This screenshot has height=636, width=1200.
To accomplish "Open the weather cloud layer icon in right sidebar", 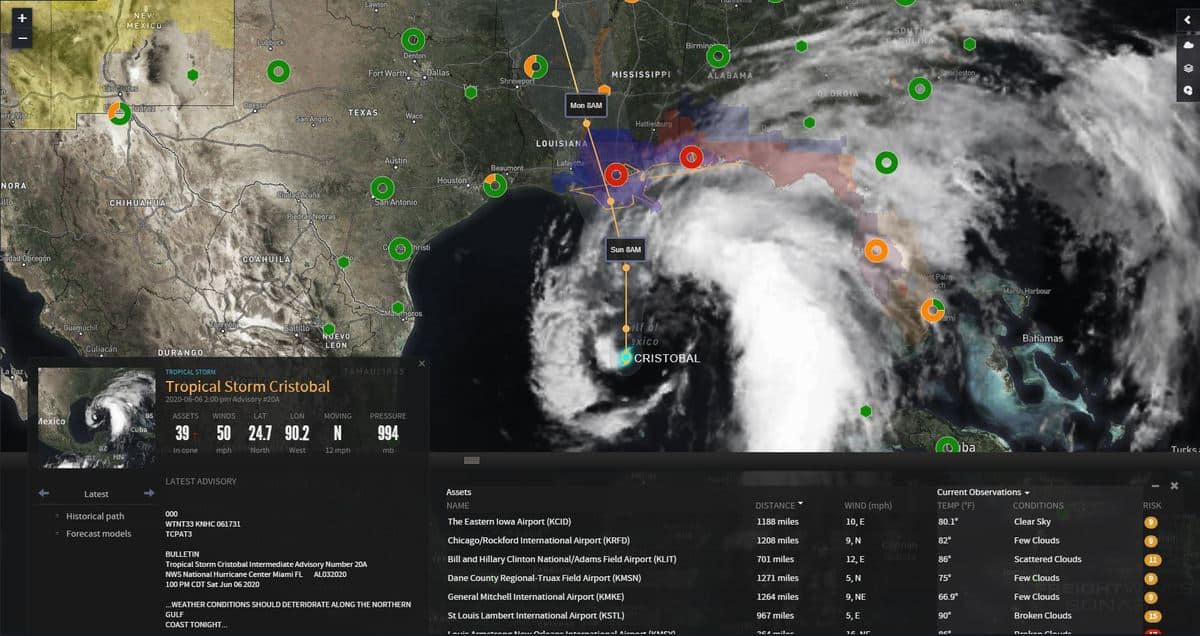I will 1187,46.
